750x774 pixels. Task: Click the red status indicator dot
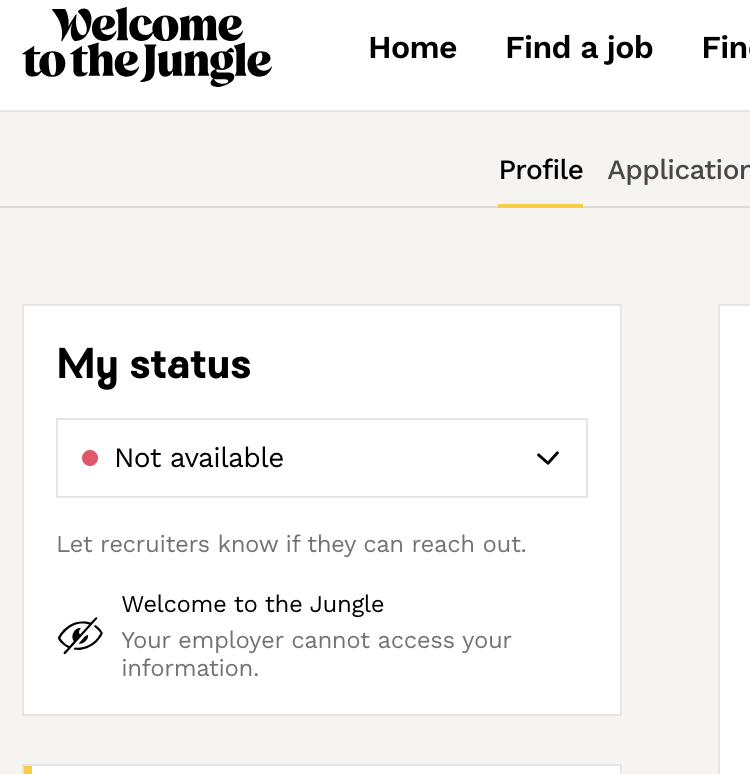click(90, 458)
